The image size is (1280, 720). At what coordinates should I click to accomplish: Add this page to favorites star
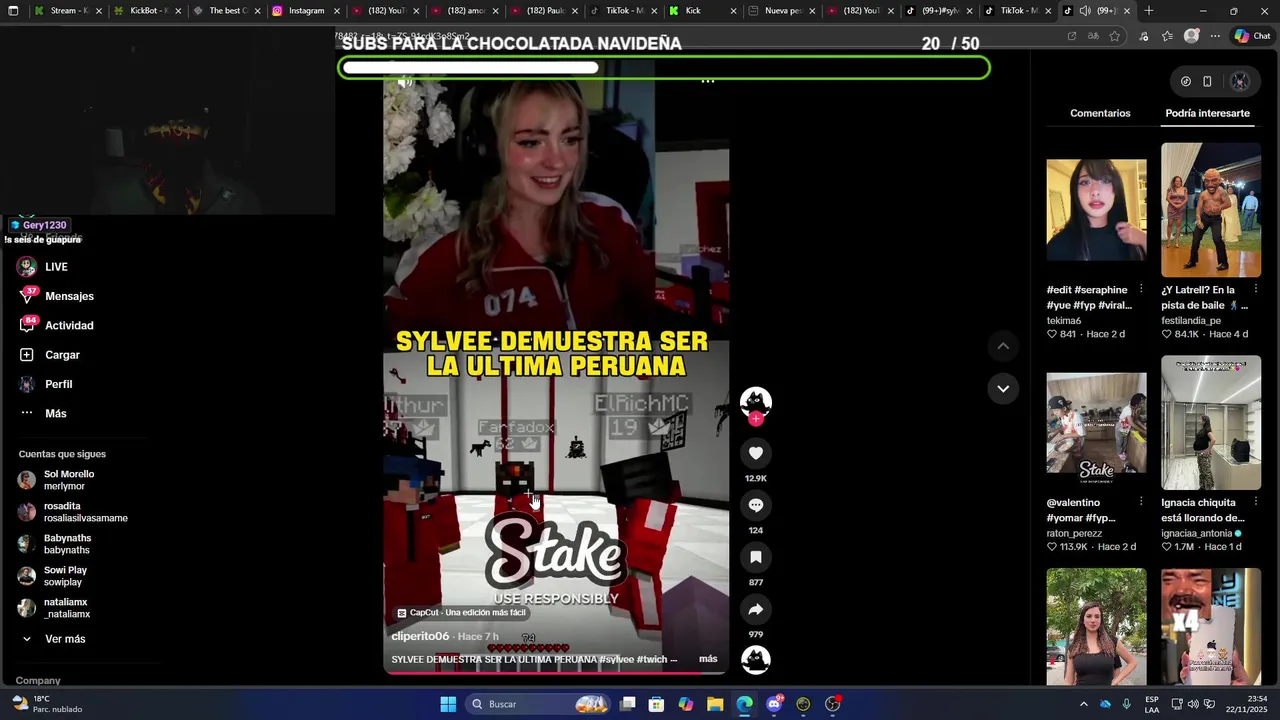(x=1115, y=36)
